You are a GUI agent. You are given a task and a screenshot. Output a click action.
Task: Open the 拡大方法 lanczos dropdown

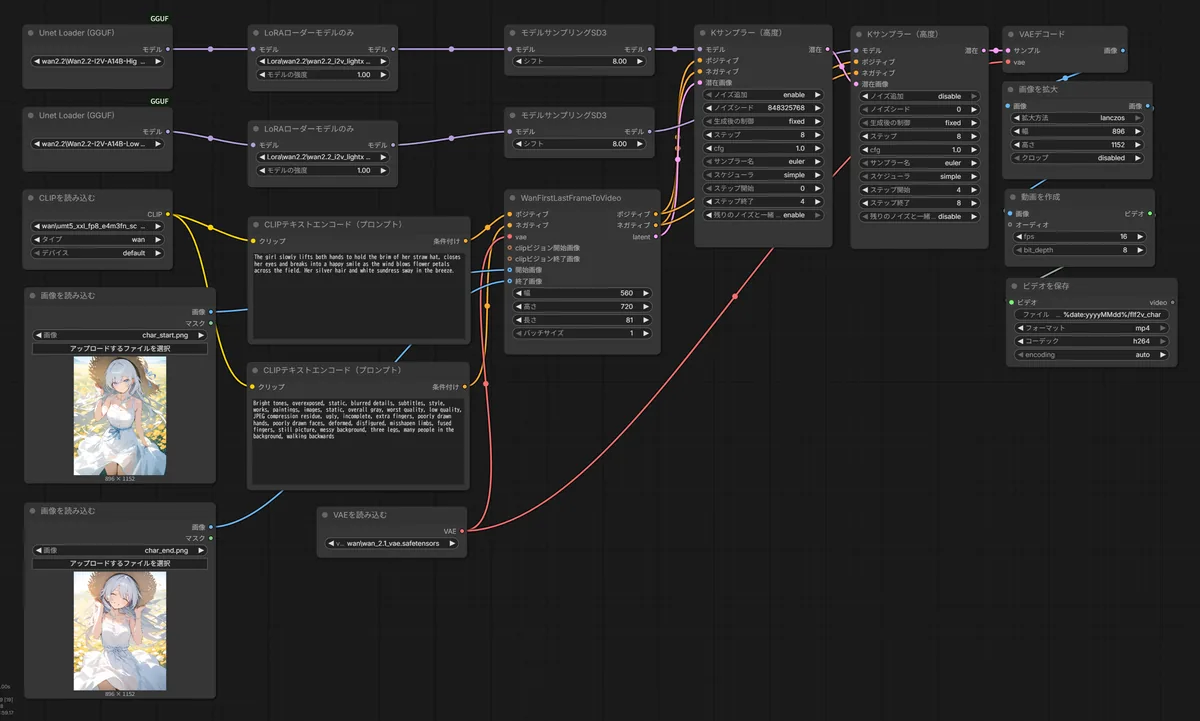pyautogui.click(x=1077, y=117)
